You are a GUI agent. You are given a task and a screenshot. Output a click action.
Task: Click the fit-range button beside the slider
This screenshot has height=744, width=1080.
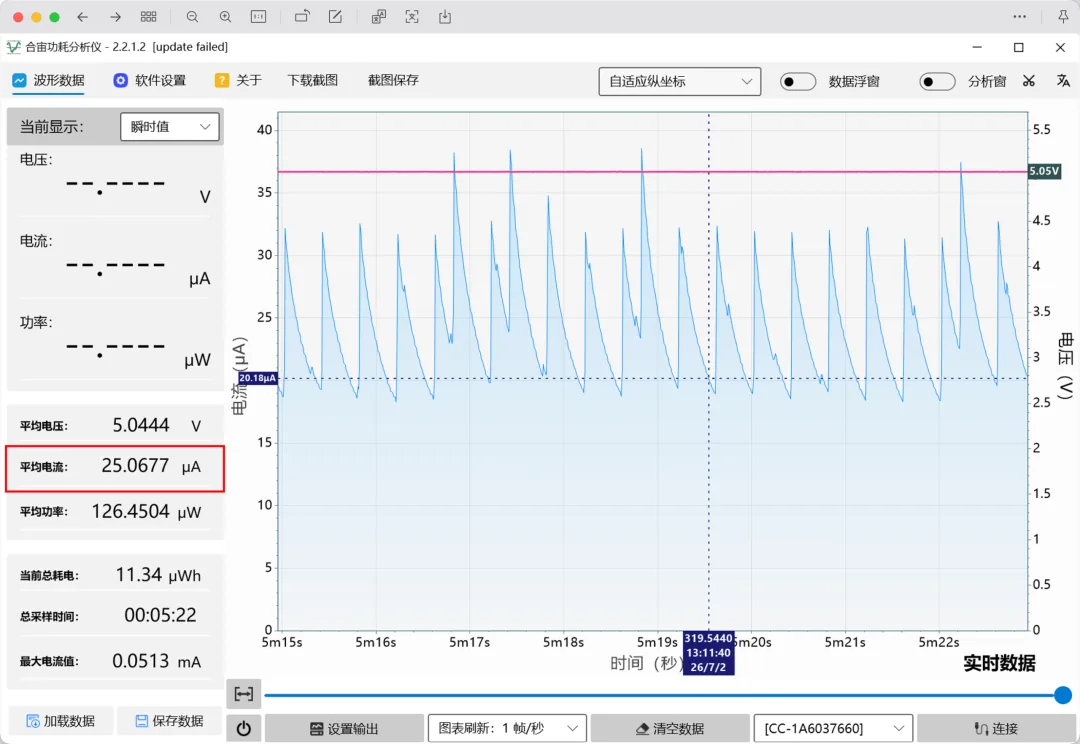pos(244,694)
